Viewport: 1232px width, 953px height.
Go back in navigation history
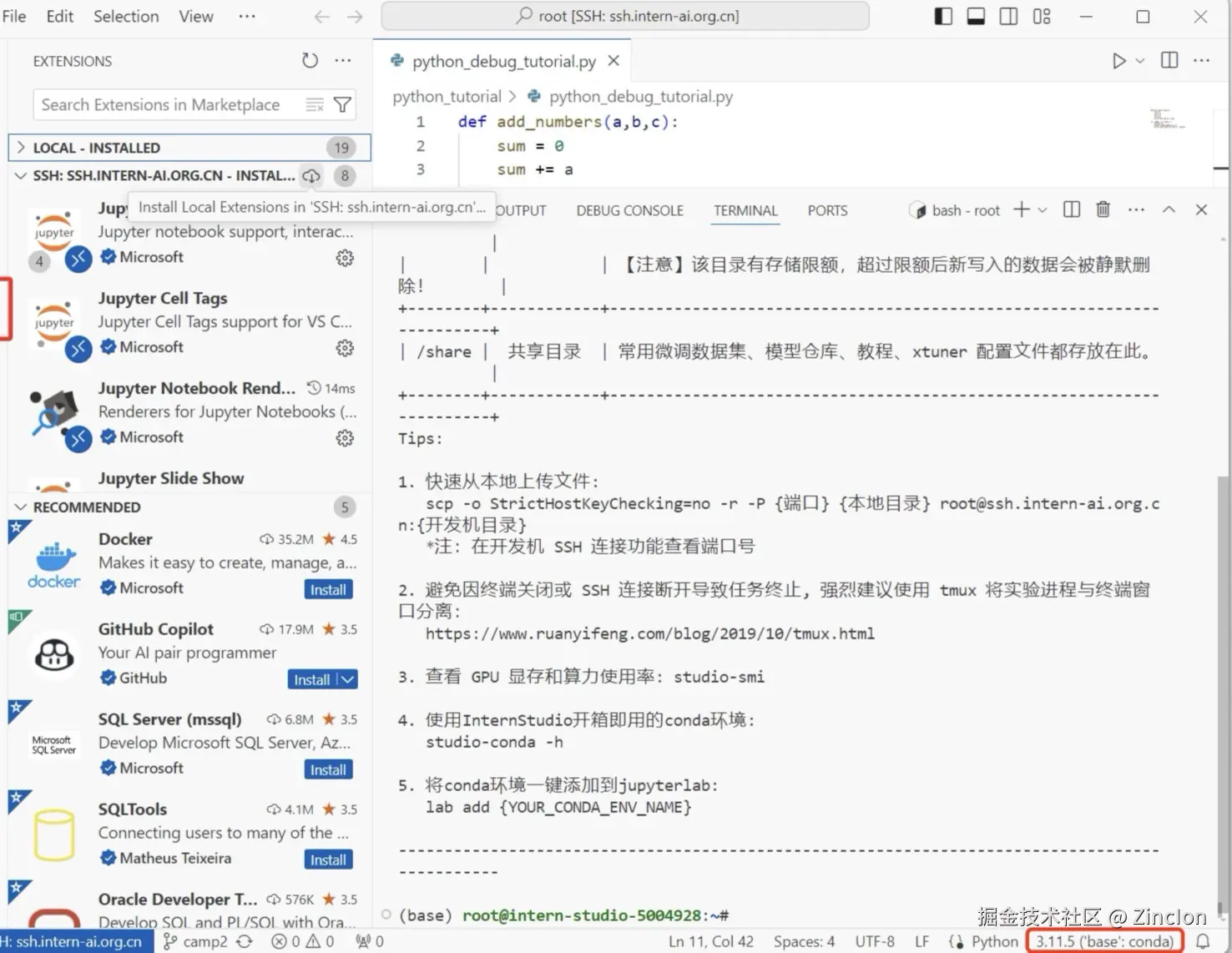[x=322, y=17]
